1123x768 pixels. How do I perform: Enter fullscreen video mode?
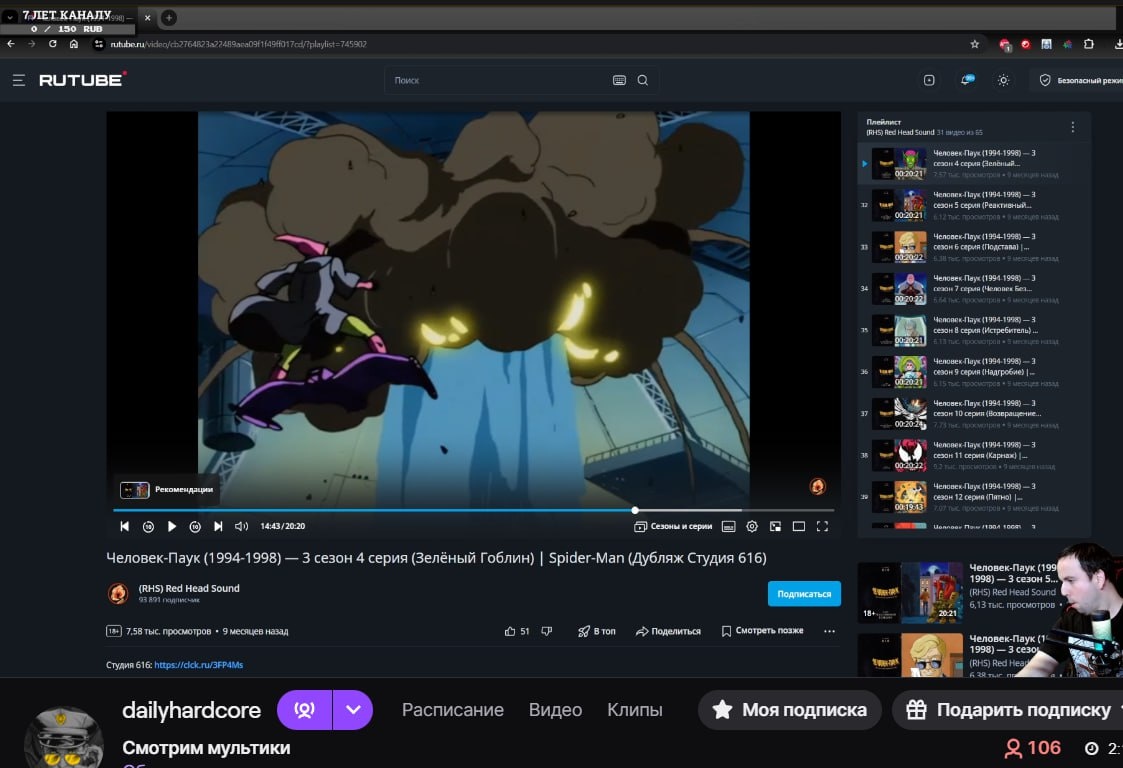click(822, 526)
